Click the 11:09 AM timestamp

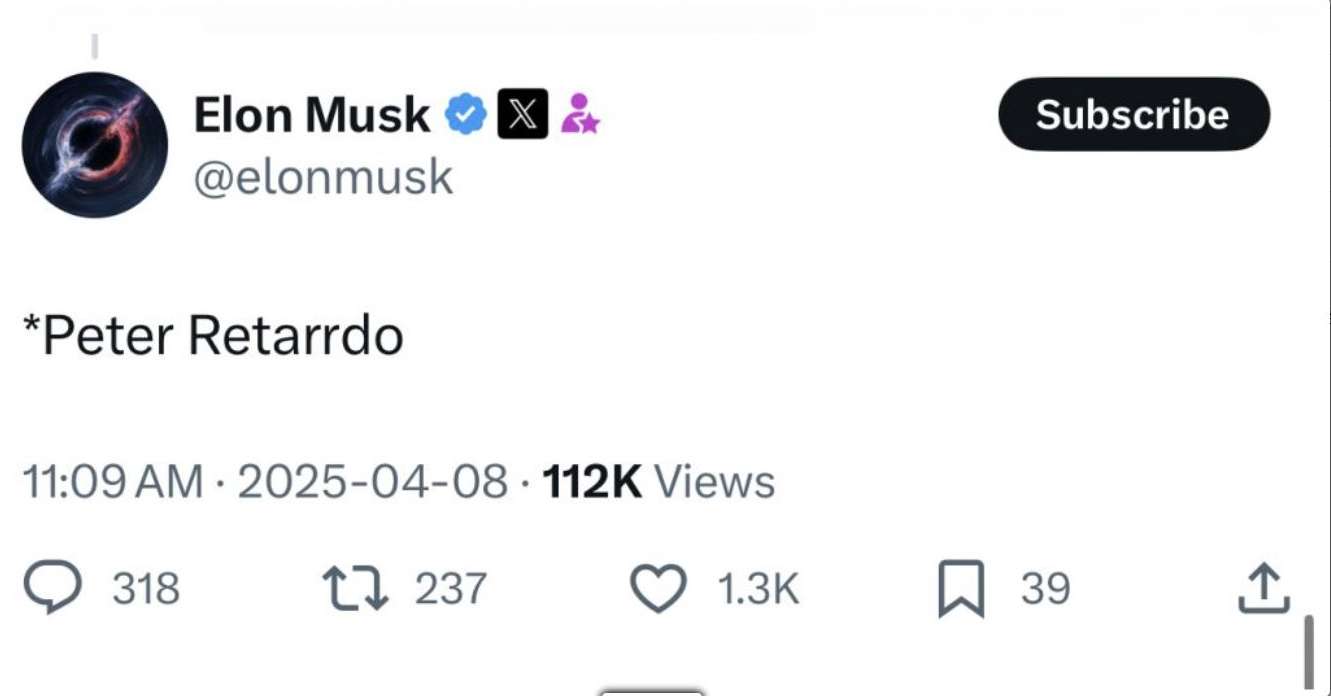pos(113,482)
